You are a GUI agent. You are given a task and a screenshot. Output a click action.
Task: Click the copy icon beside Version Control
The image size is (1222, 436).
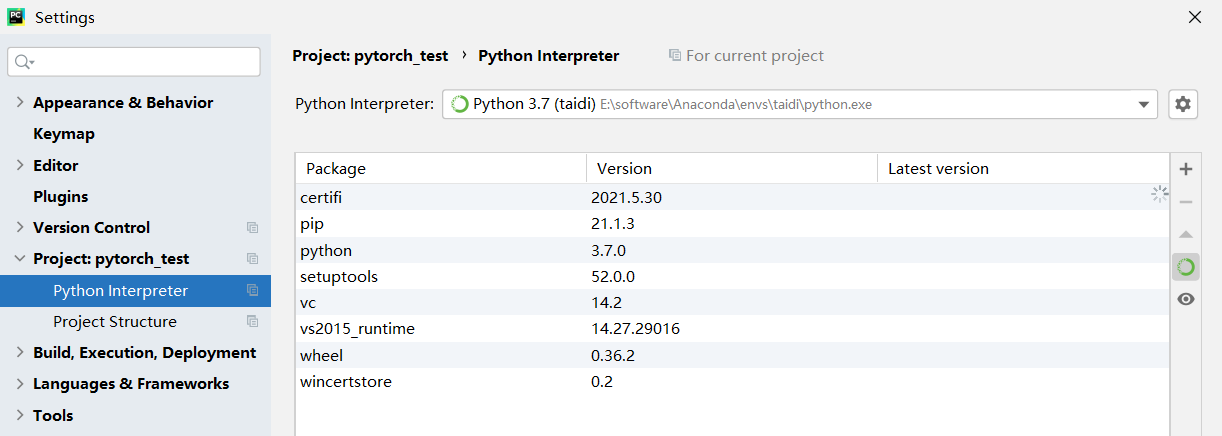point(252,228)
